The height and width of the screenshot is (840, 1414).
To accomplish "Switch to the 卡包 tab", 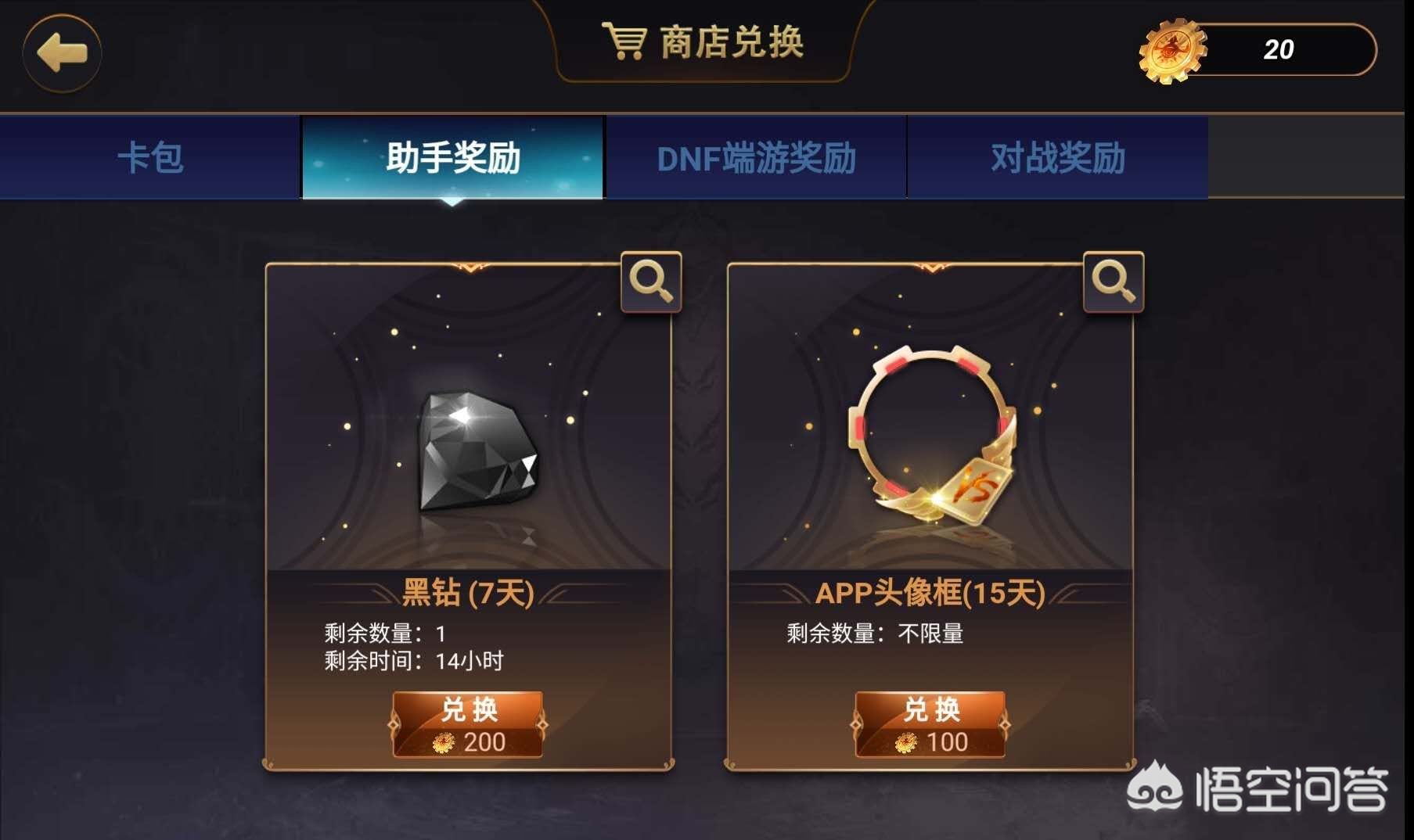I will tap(150, 157).
